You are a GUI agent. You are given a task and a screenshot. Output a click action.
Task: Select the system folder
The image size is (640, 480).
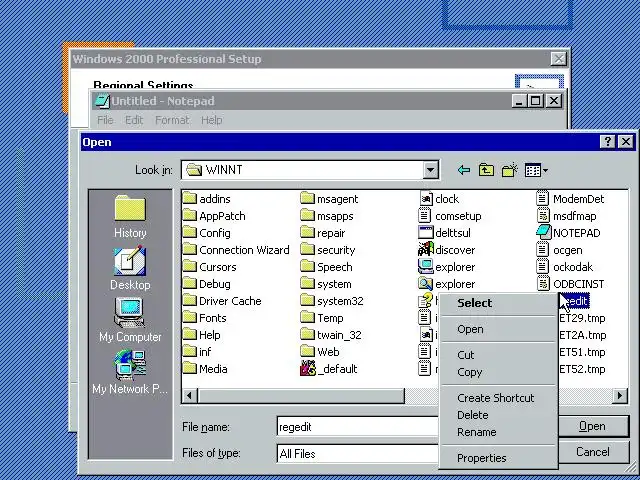pos(326,284)
